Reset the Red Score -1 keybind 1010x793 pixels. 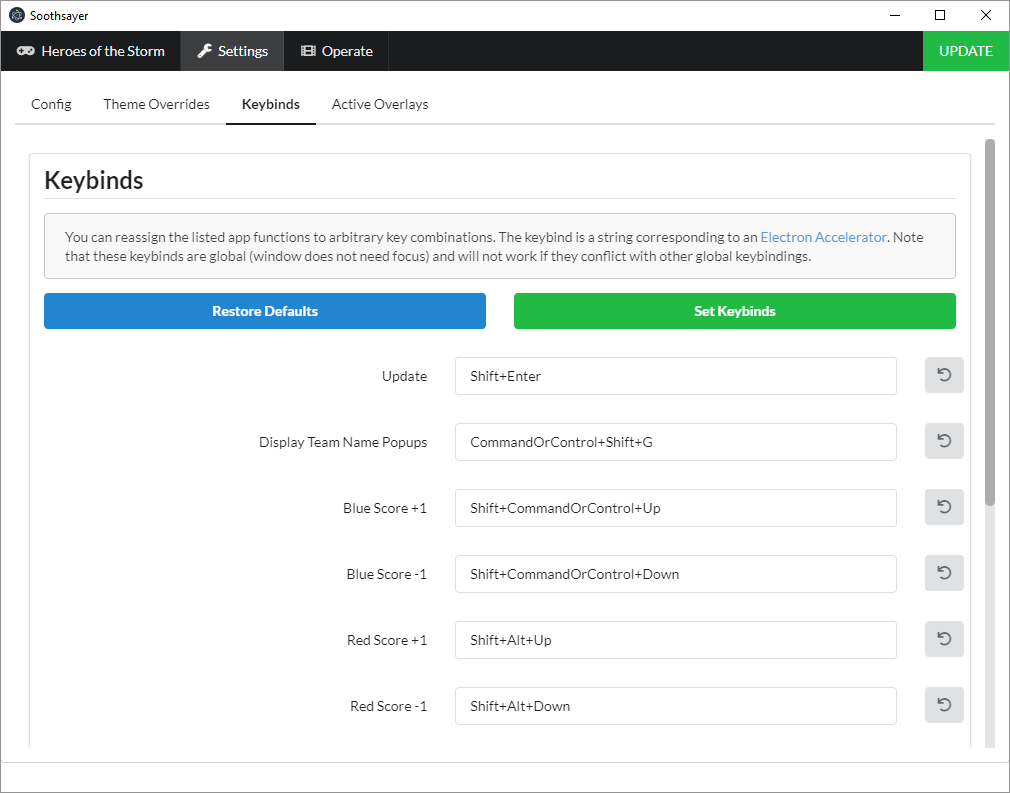point(944,705)
